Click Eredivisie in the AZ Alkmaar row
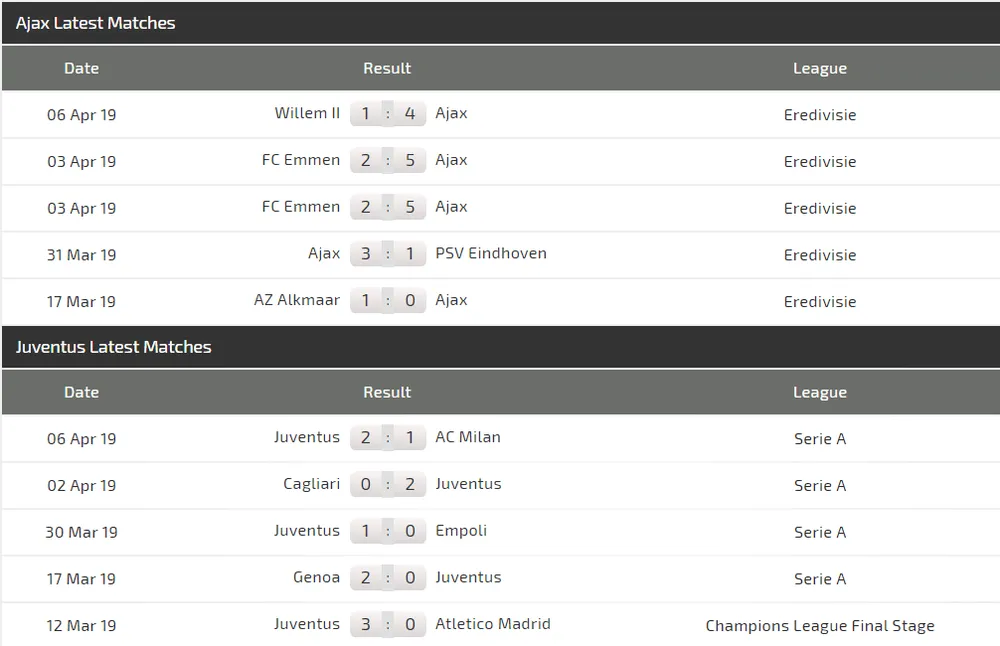This screenshot has width=1000, height=646. 820,301
